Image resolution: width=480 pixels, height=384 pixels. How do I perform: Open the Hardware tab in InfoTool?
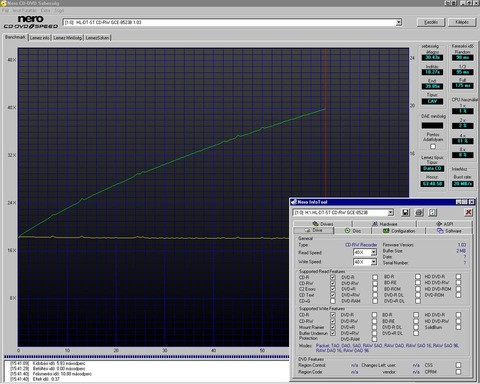point(384,224)
